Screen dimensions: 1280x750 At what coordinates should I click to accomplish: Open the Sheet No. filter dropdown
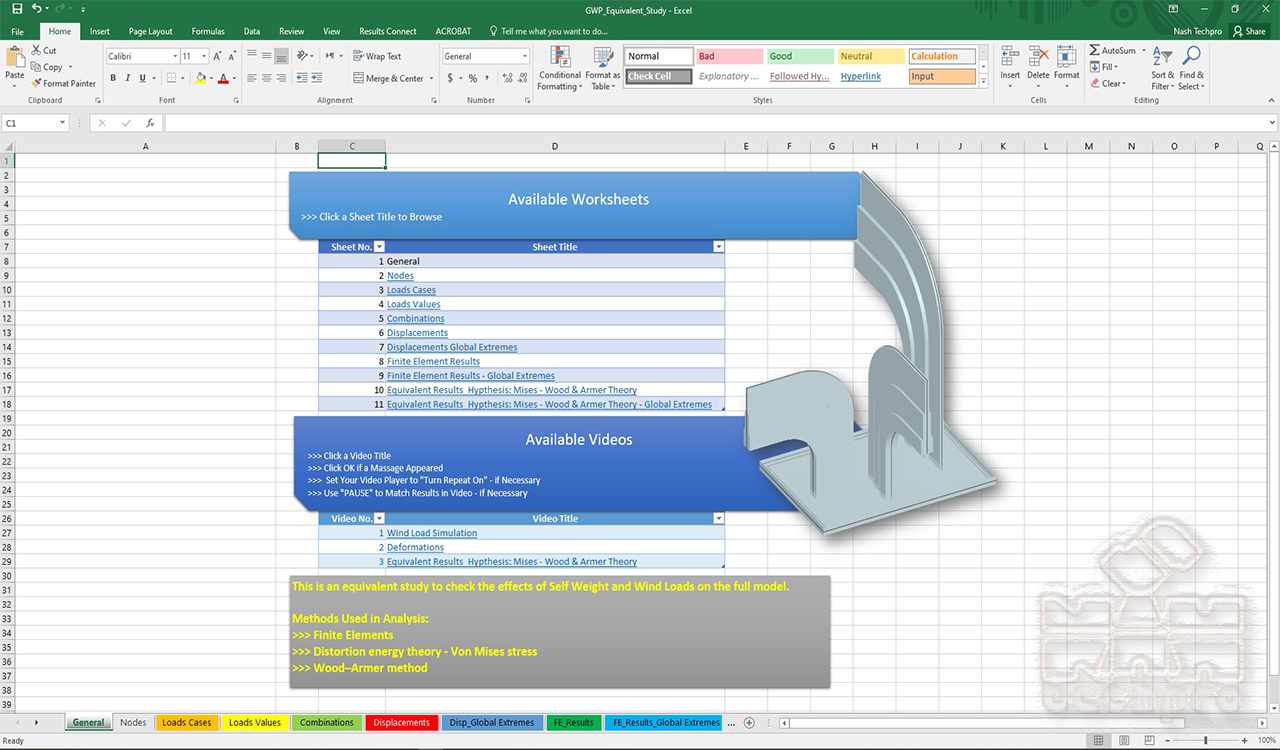click(x=379, y=247)
